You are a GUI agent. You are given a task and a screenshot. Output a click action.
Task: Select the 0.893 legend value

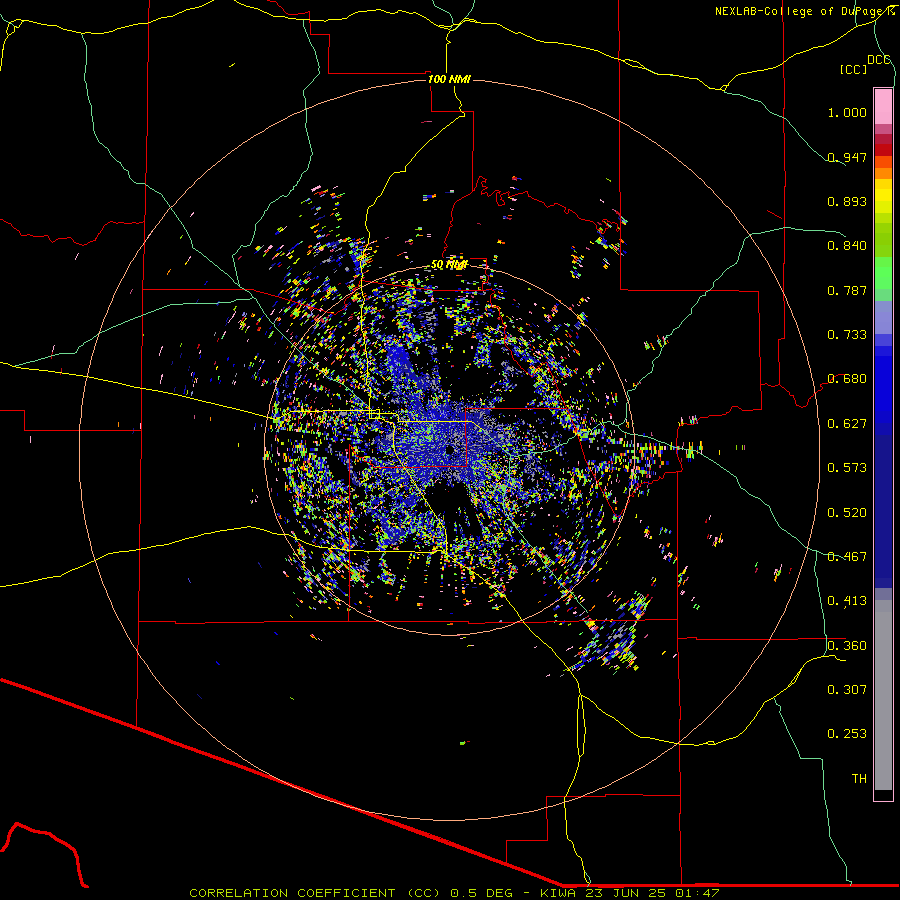click(x=847, y=201)
